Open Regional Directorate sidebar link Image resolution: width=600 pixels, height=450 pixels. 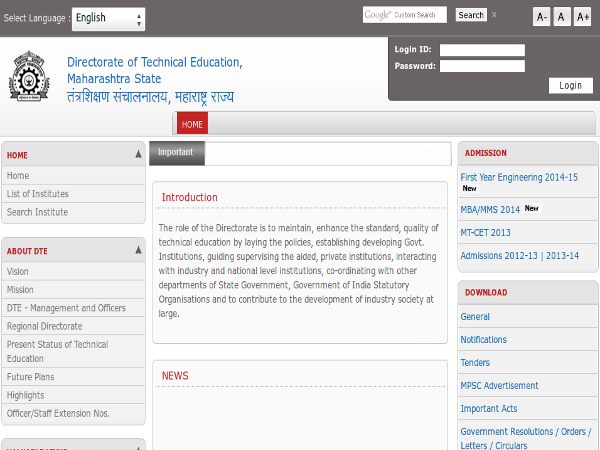44,326
